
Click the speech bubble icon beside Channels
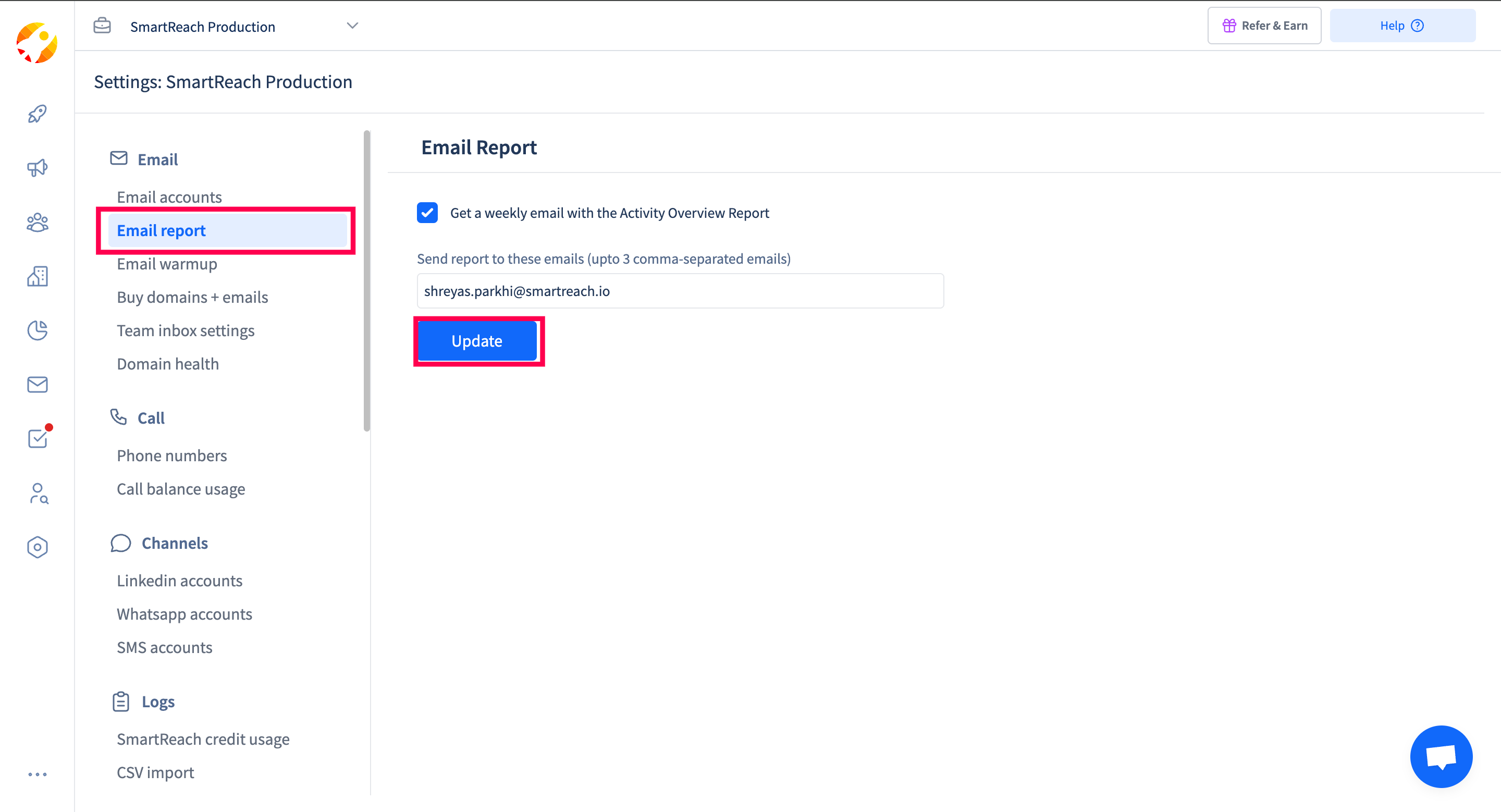120,543
